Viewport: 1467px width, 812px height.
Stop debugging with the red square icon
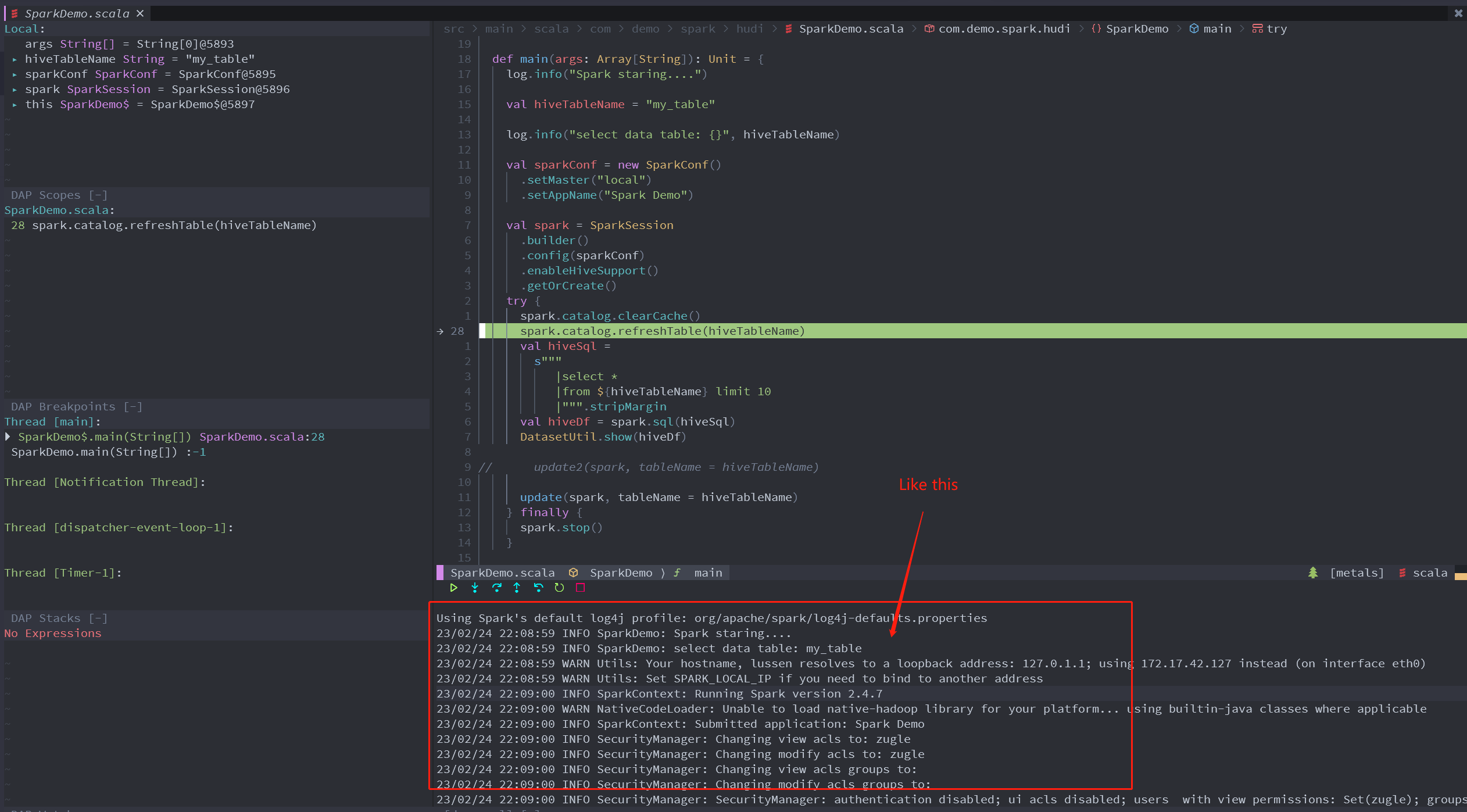(x=580, y=588)
